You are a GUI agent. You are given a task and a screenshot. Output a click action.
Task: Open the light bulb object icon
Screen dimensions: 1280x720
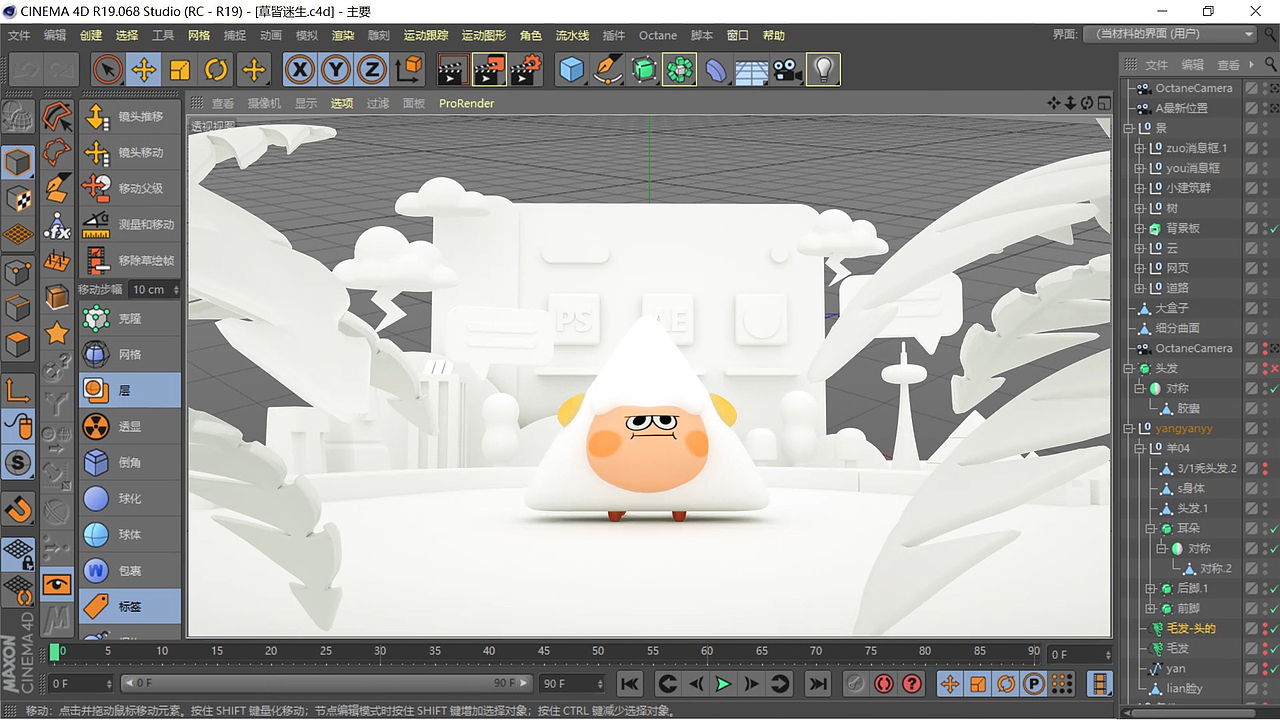pos(823,69)
